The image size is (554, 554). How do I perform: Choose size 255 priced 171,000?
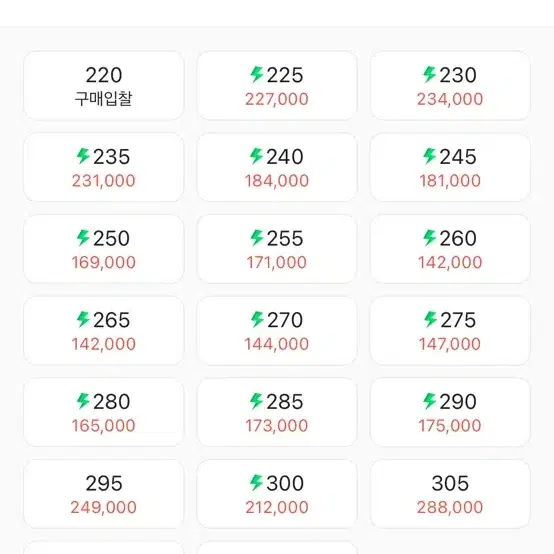277,249
